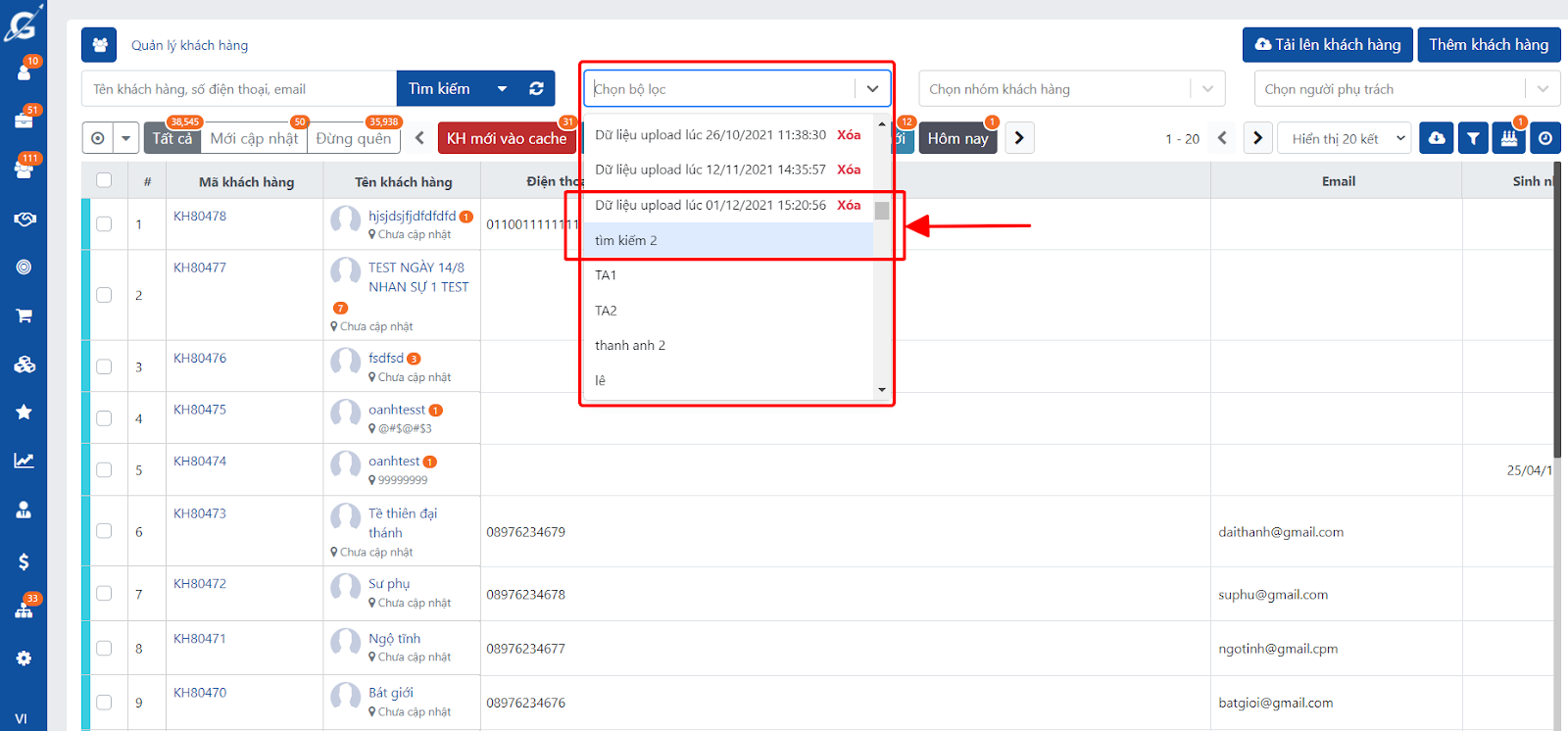Open the caret dropdown beside the circle icon

click(x=126, y=138)
